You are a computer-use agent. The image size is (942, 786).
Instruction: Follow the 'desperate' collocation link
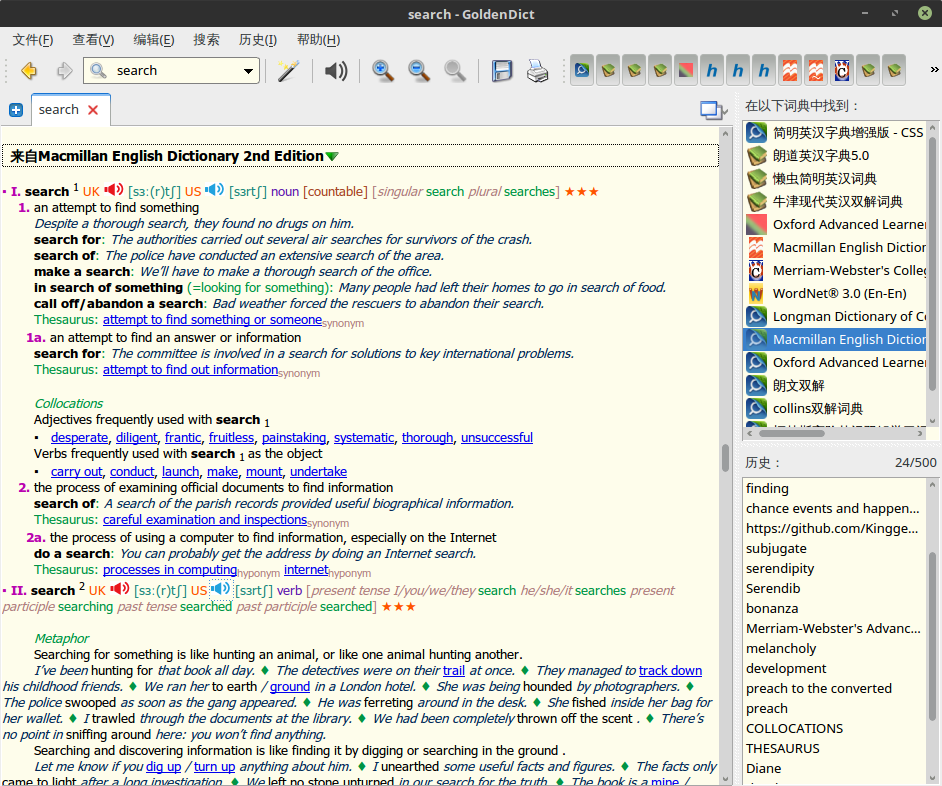[79, 437]
